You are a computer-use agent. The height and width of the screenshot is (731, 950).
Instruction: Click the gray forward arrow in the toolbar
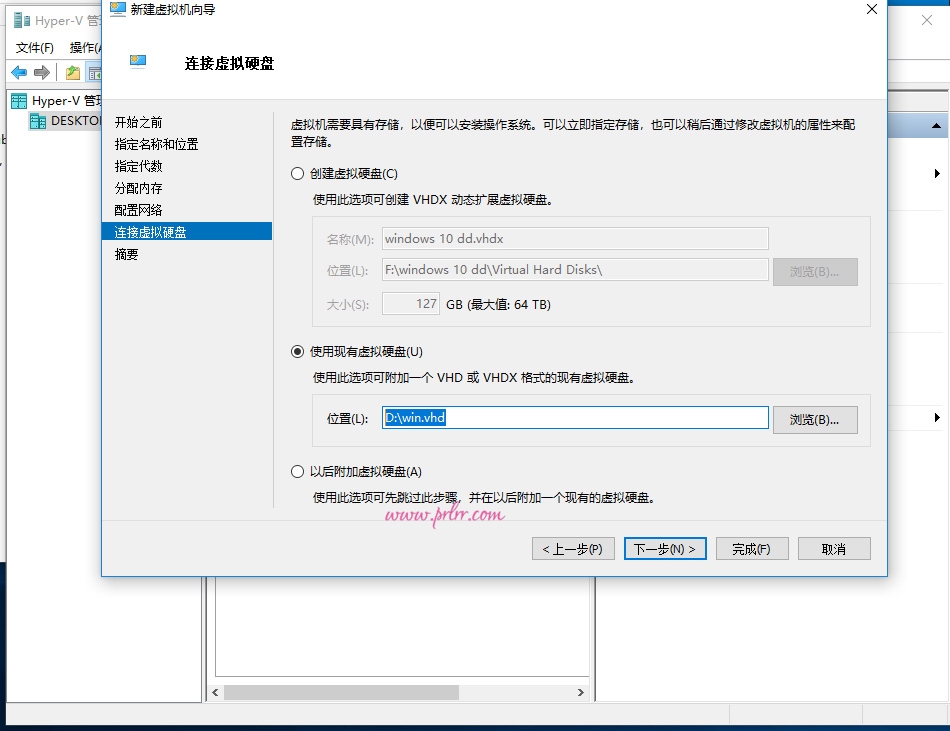(40, 71)
